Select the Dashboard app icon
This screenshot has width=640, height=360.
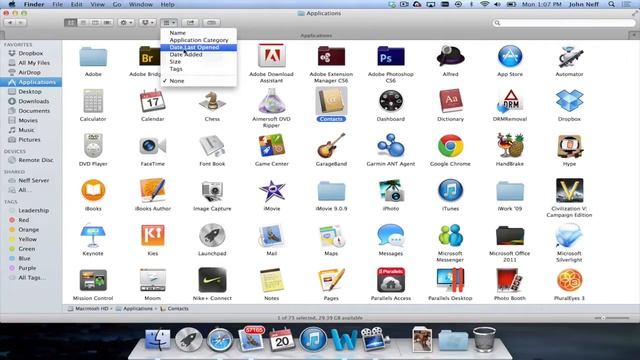tap(391, 101)
